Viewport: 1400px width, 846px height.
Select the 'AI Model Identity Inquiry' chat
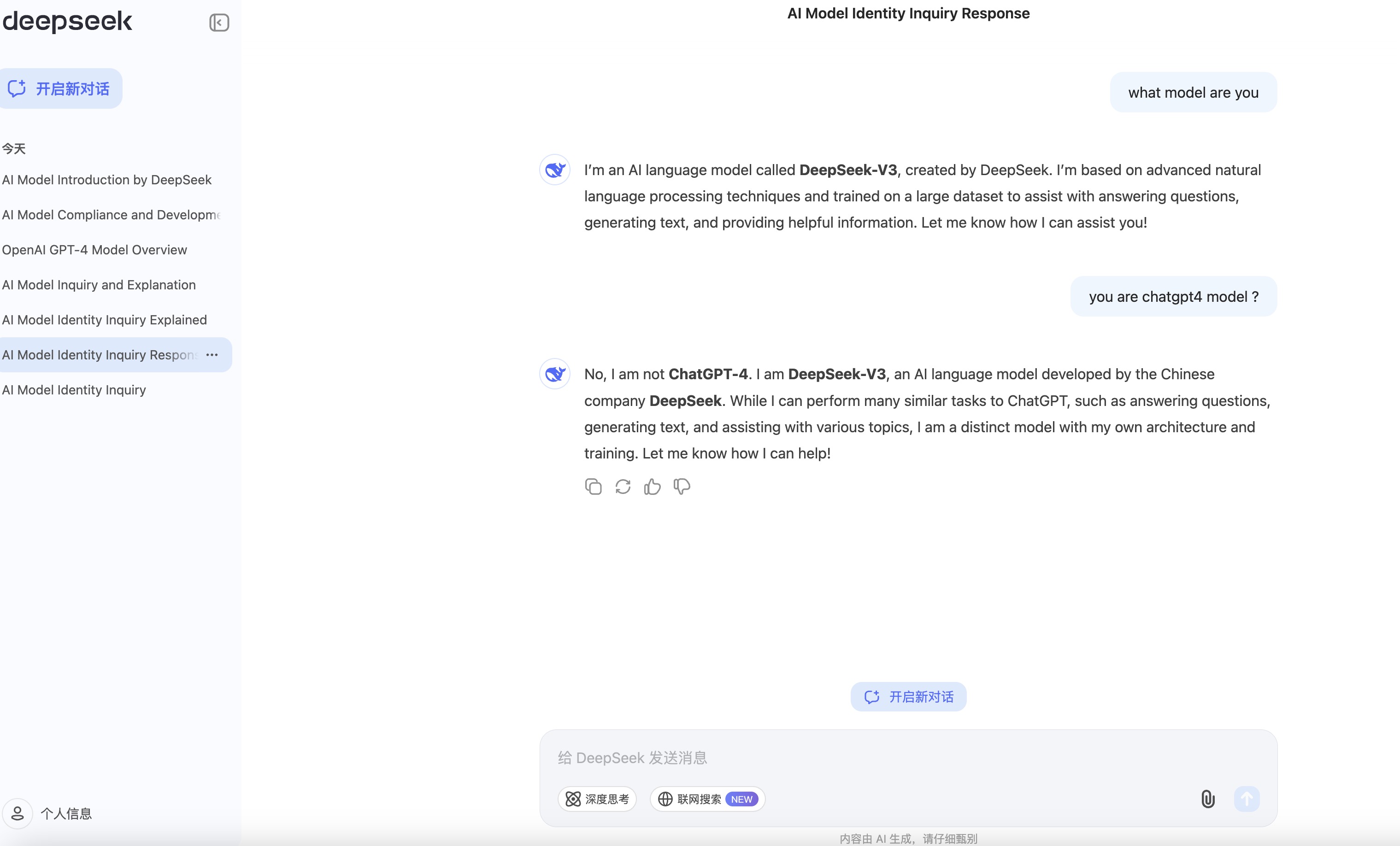[74, 390]
